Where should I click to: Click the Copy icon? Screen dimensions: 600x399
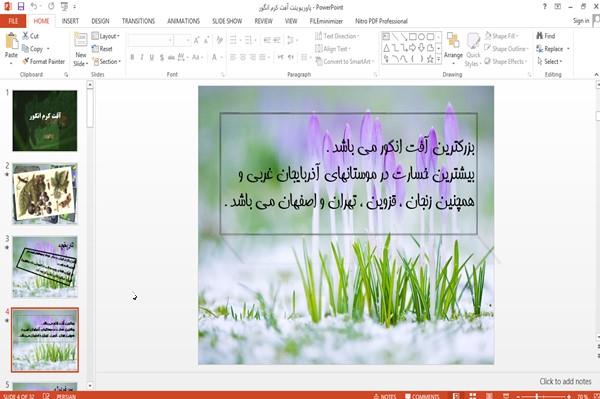(32, 49)
